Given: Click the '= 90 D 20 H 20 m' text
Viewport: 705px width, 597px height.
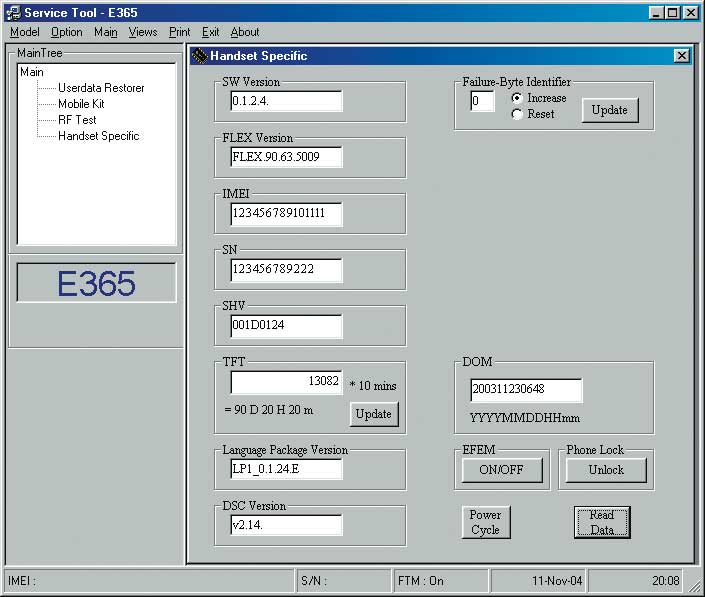Looking at the screenshot, I should [x=269, y=410].
